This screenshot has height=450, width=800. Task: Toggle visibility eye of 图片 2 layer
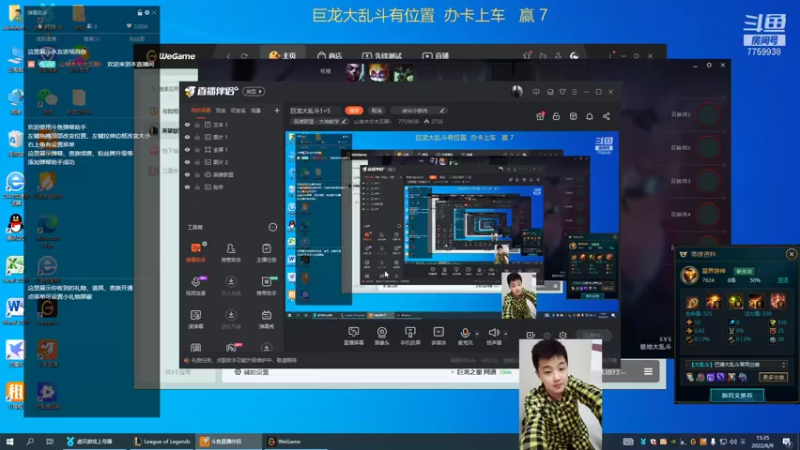(187, 162)
